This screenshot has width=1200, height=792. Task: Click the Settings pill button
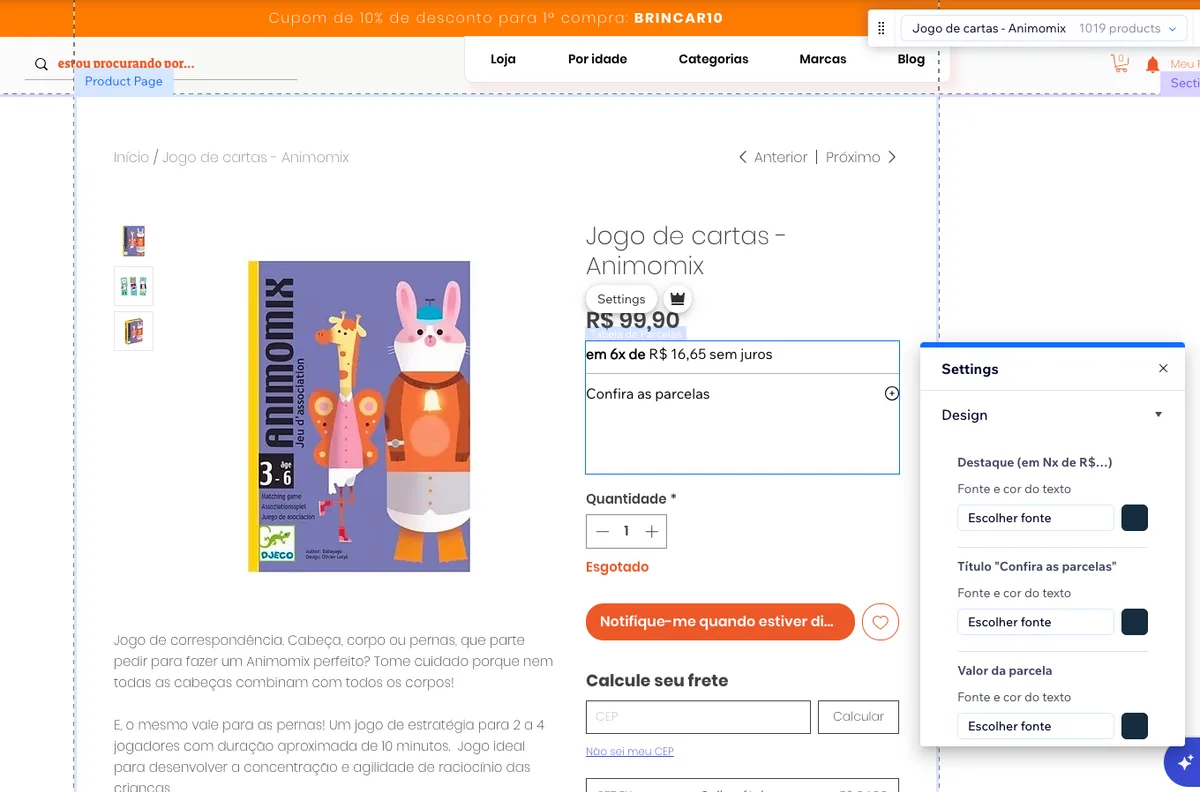click(621, 299)
